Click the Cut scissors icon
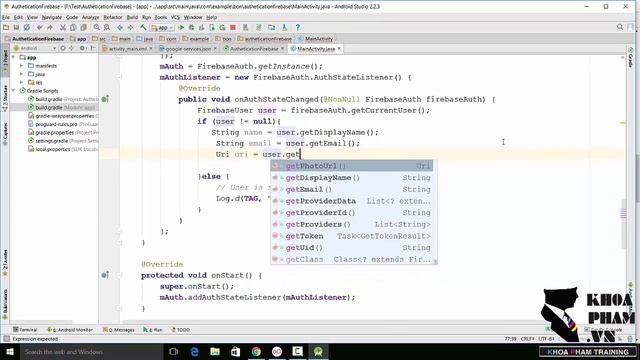 coord(63,27)
